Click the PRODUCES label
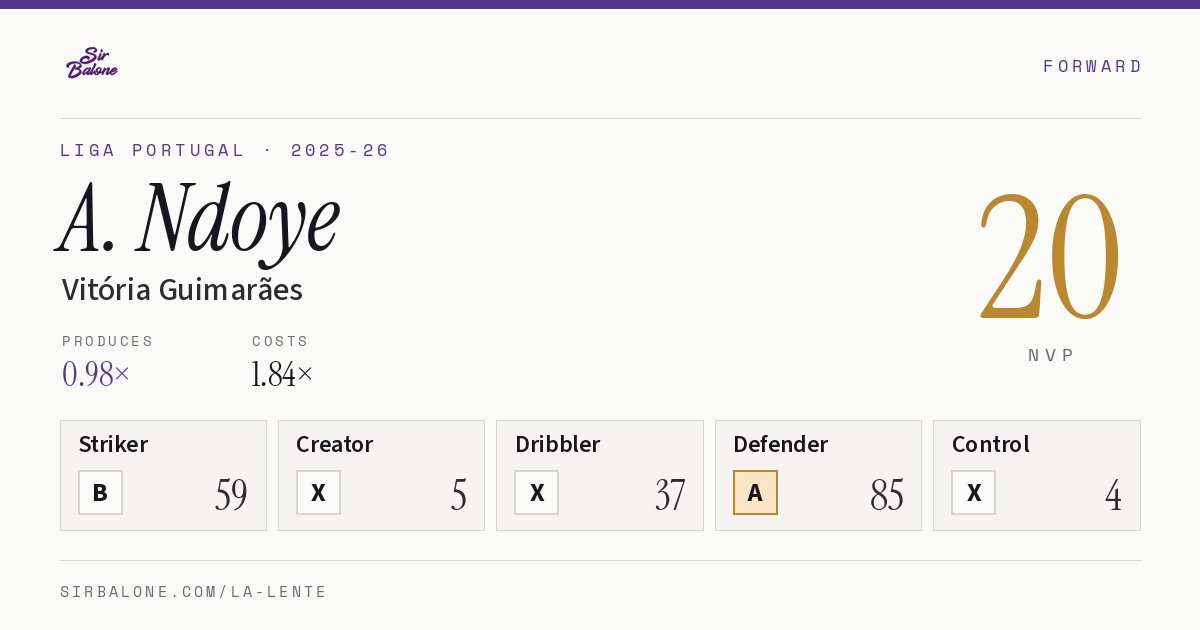The height and width of the screenshot is (630, 1200). 108,341
